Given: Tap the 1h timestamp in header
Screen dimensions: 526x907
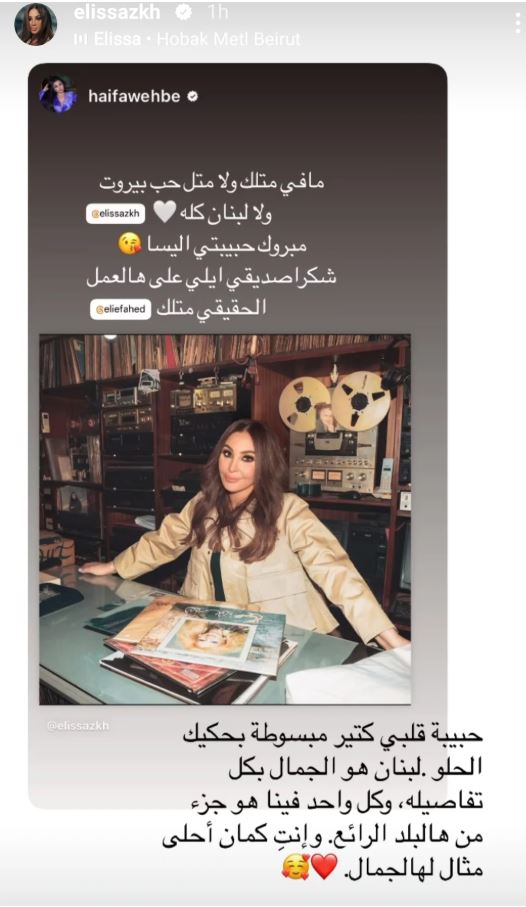Looking at the screenshot, I should [218, 12].
